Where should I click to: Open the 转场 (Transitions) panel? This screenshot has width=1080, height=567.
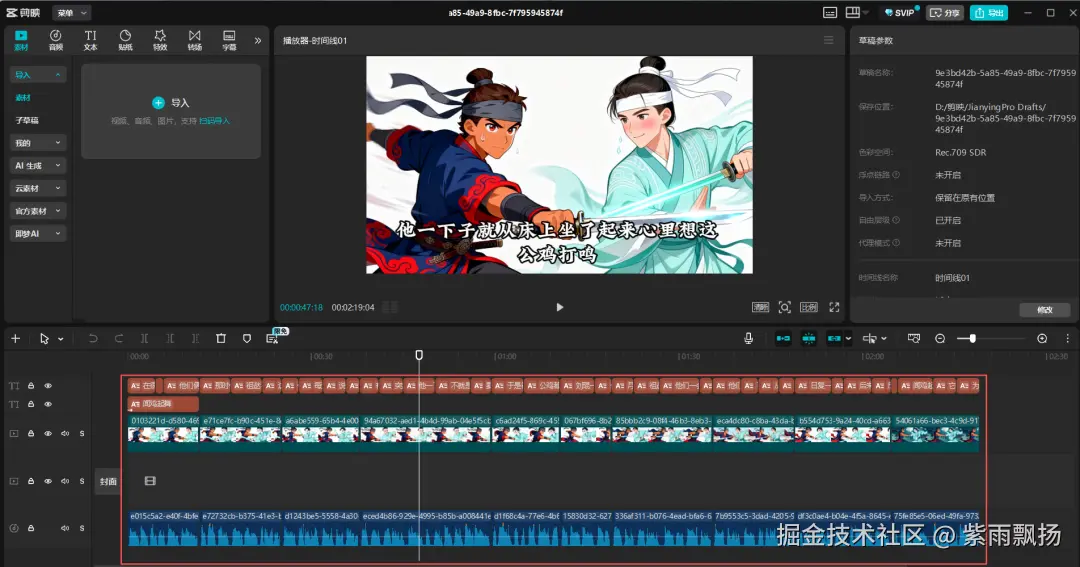pos(195,40)
